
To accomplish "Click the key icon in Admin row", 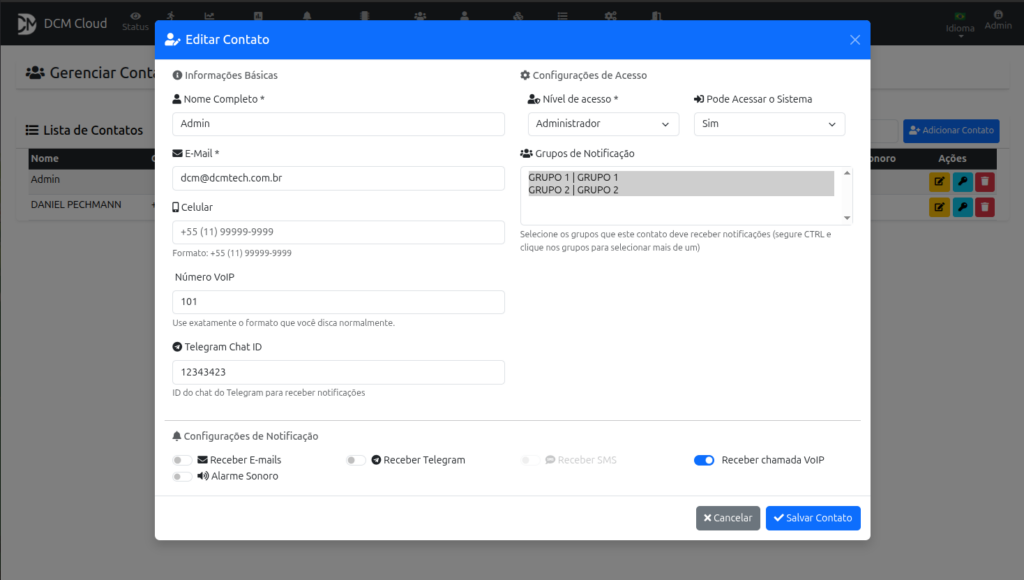I will (962, 181).
